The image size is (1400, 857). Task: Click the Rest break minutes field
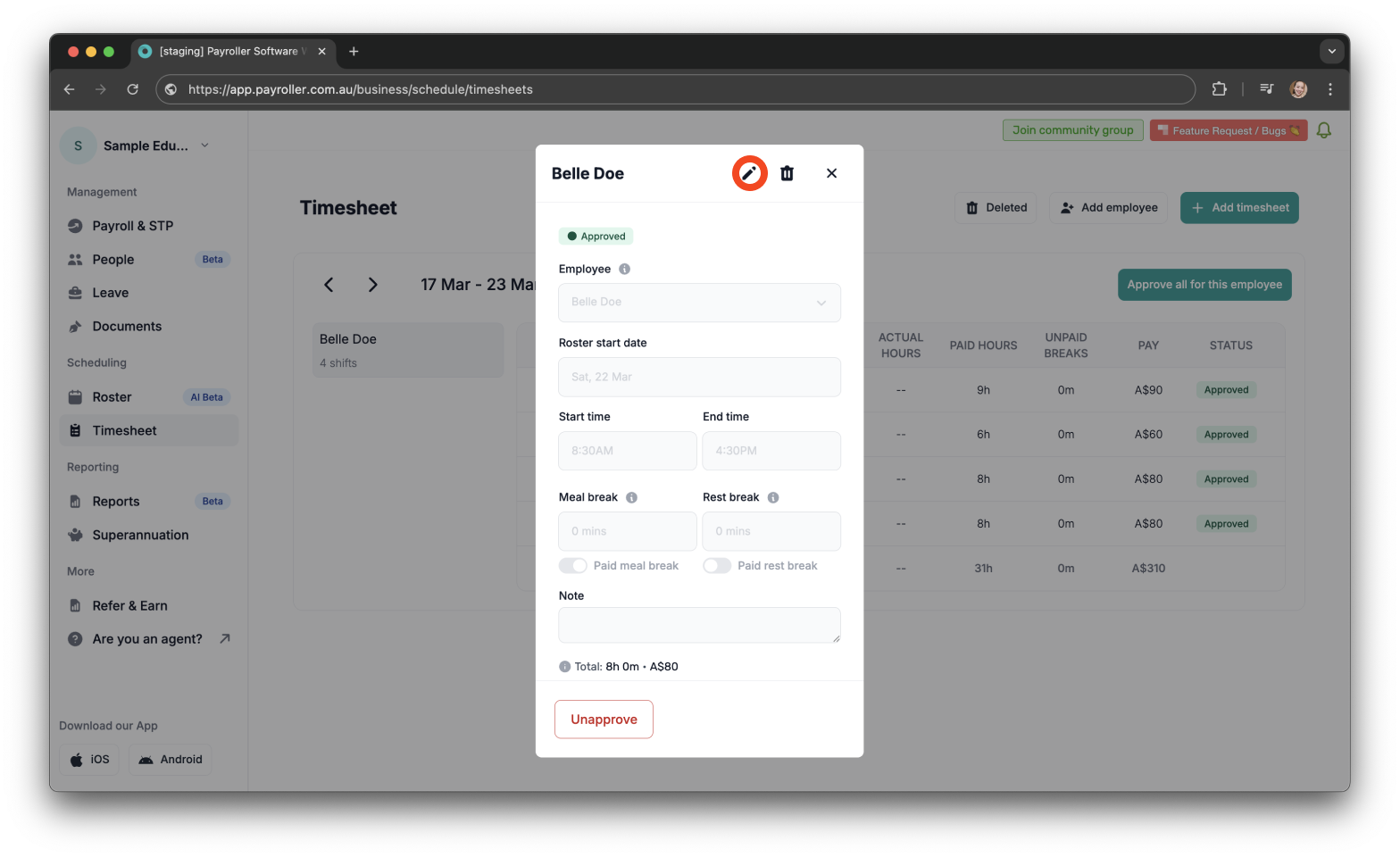[771, 531]
